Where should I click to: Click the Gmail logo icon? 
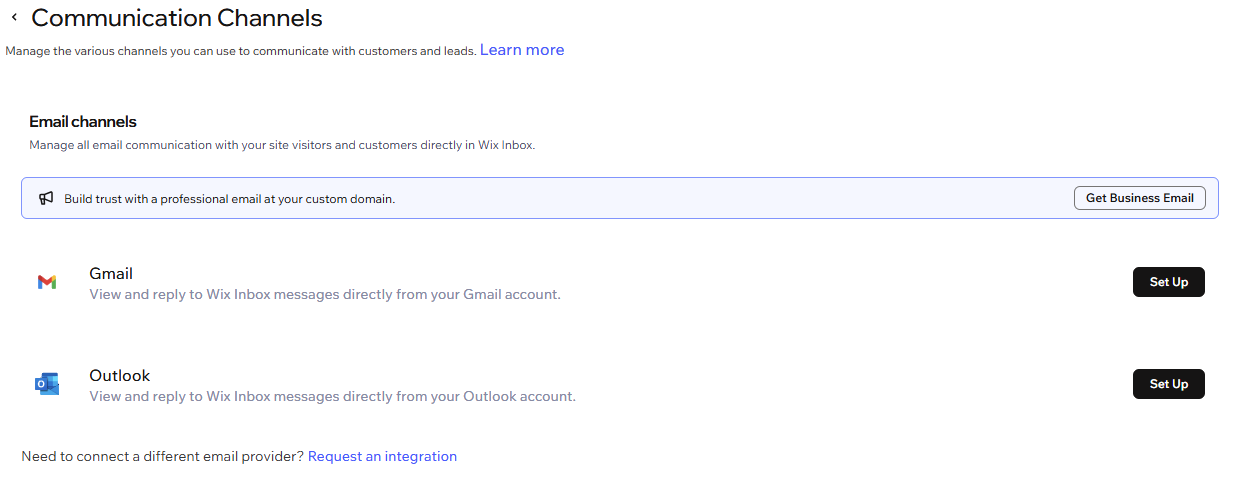[x=47, y=283]
